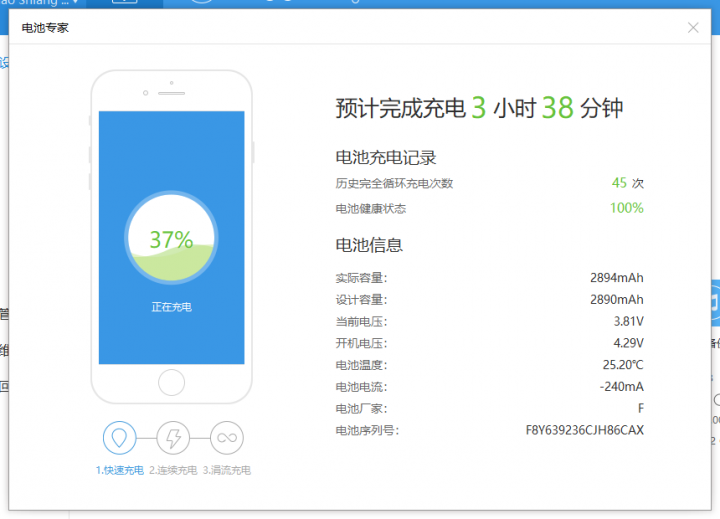The image size is (720, 519).
Task: Click the 电池信息 section heading
Action: pos(369,245)
